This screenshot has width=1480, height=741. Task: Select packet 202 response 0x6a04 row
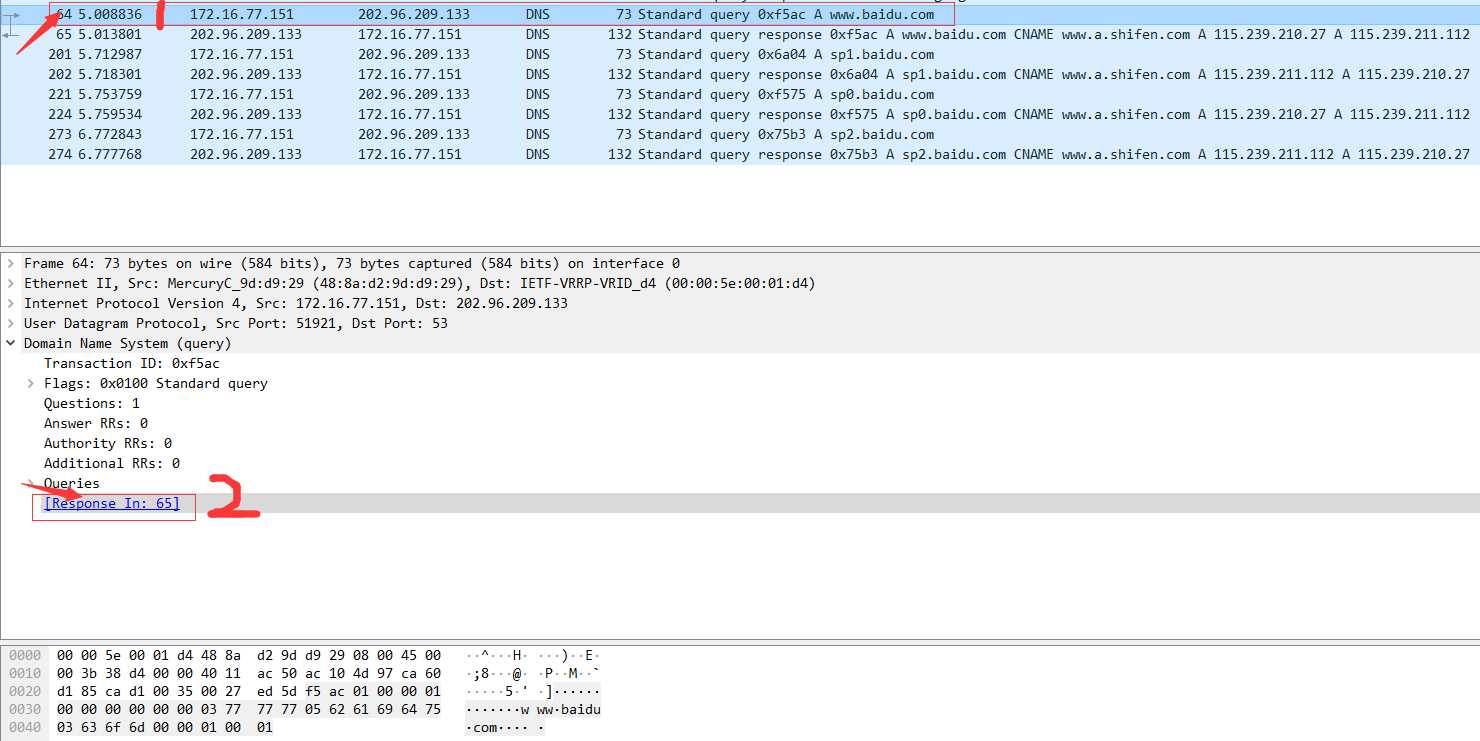point(740,74)
